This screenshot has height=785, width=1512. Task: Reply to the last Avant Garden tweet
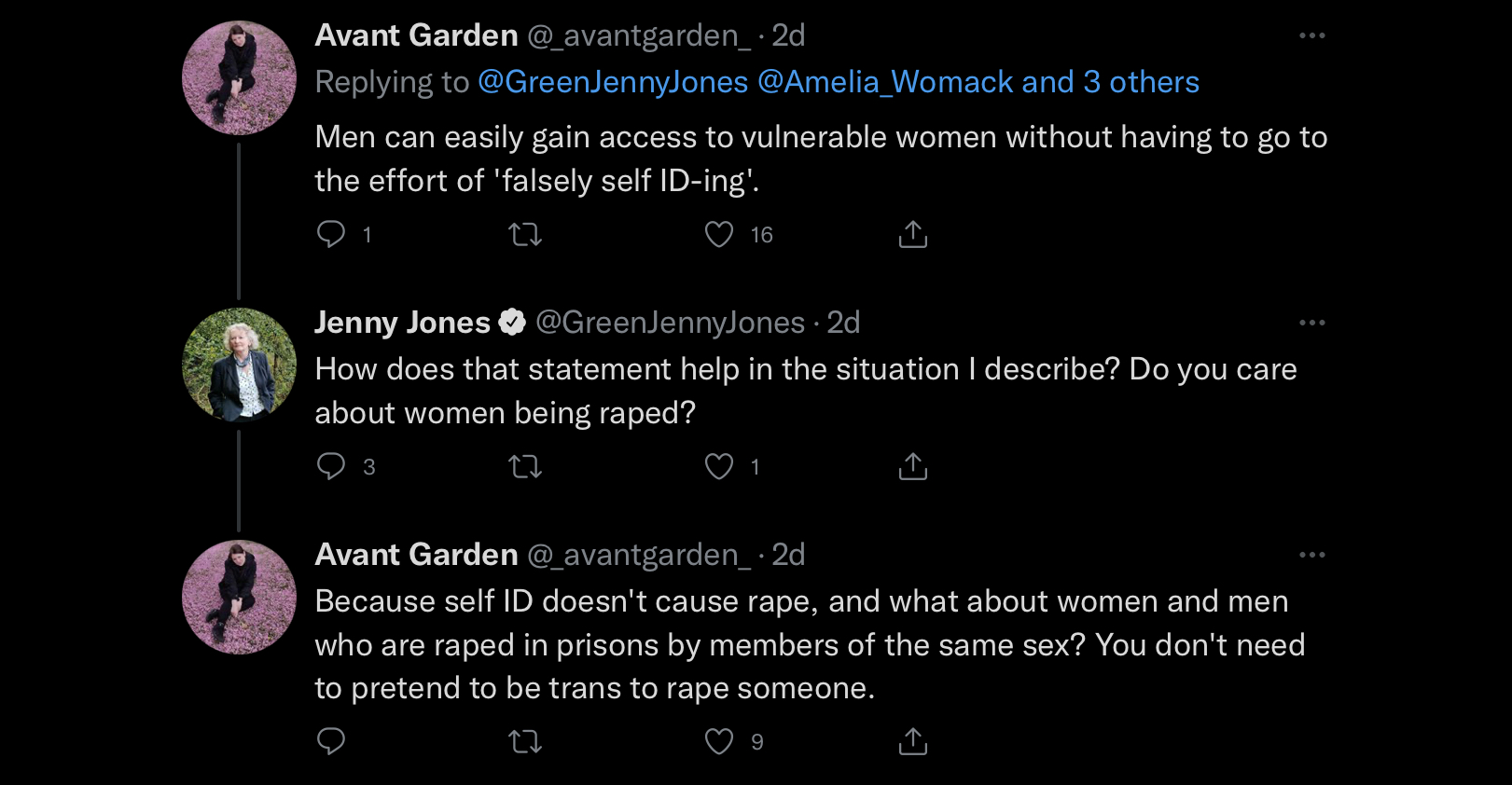331,741
